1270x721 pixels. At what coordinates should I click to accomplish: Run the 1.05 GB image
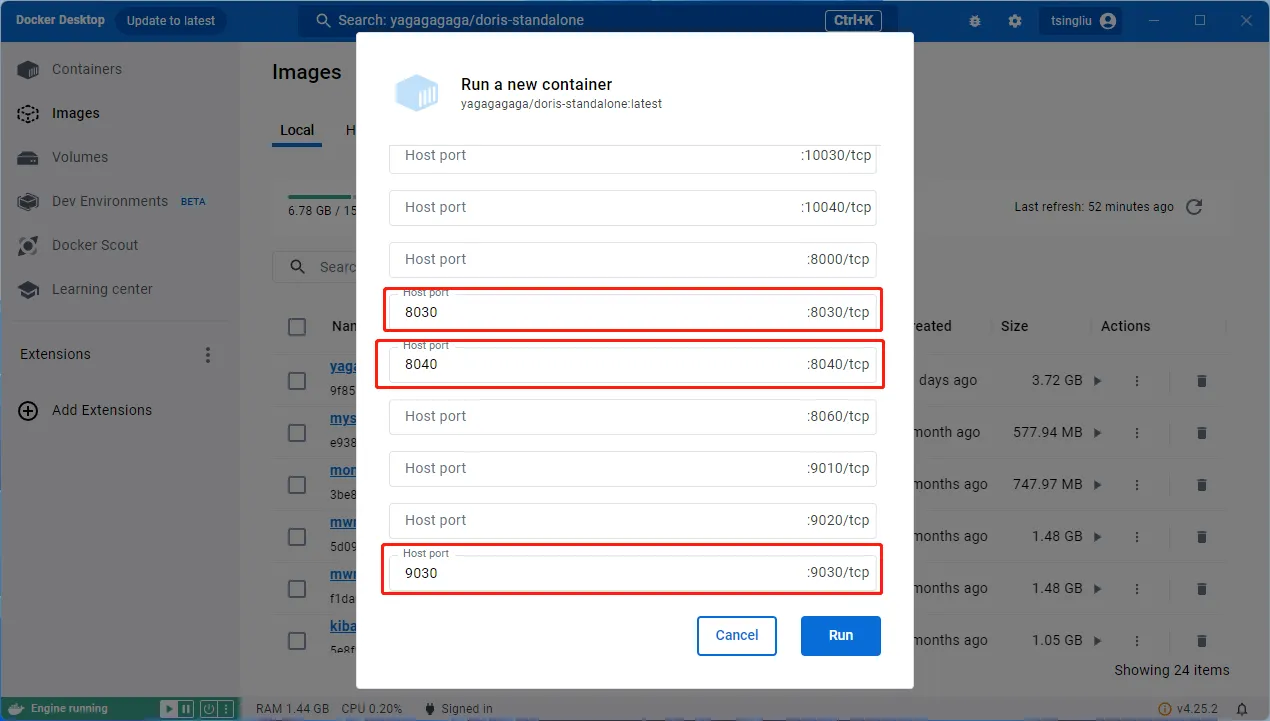point(1098,641)
